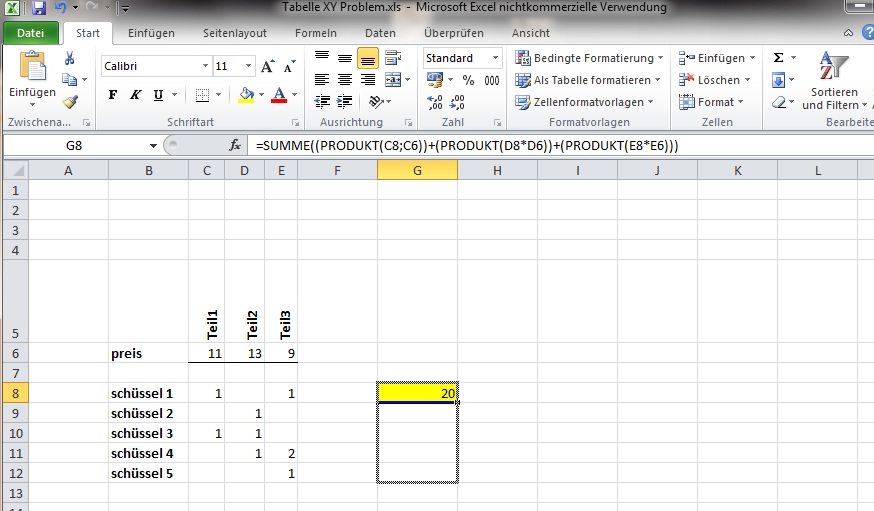Switch to the Einfügen ribbon tab
874x511 pixels.
pos(151,33)
